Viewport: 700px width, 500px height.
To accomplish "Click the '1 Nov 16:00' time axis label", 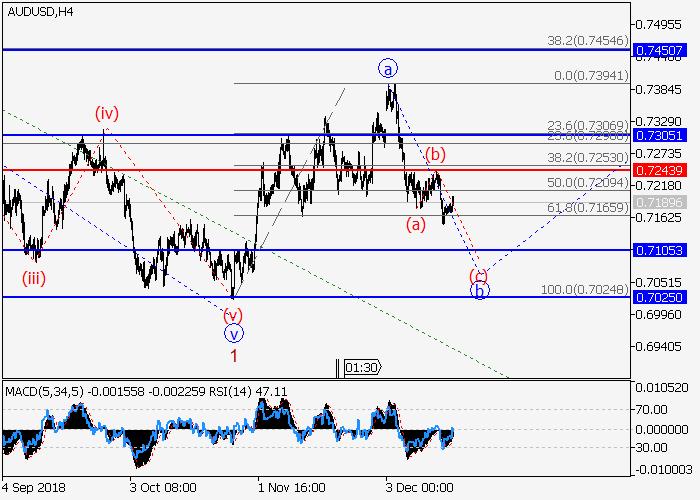I will (x=291, y=487).
